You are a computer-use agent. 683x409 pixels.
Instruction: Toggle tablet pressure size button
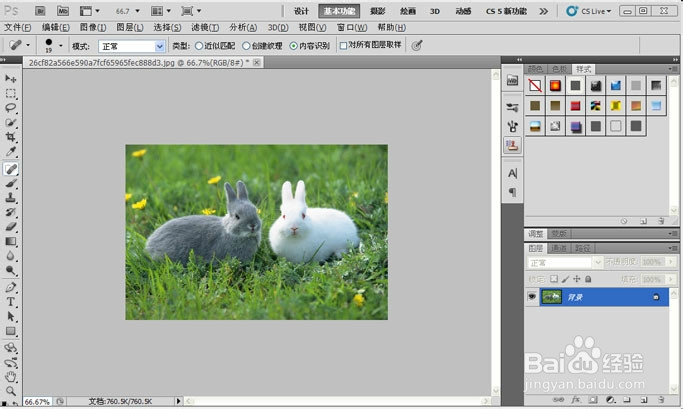click(417, 45)
